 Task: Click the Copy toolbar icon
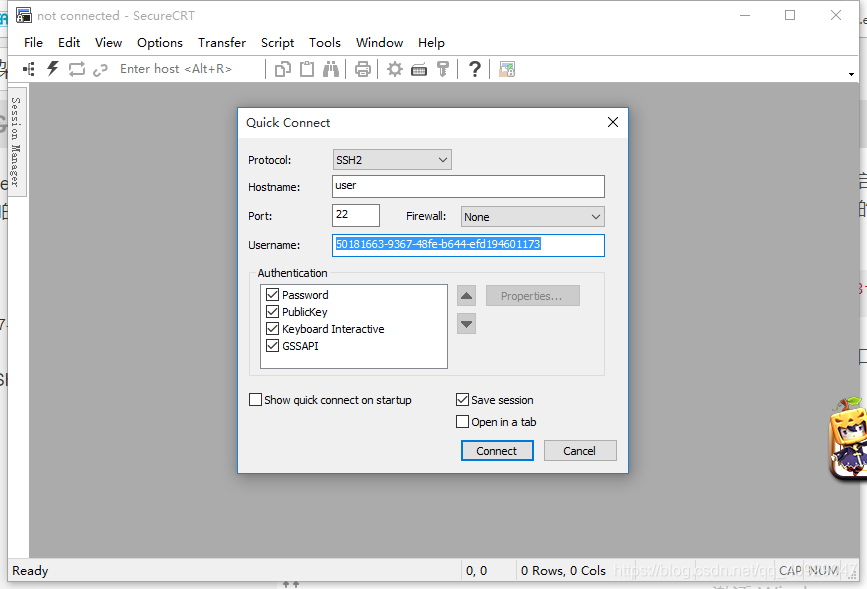(283, 69)
